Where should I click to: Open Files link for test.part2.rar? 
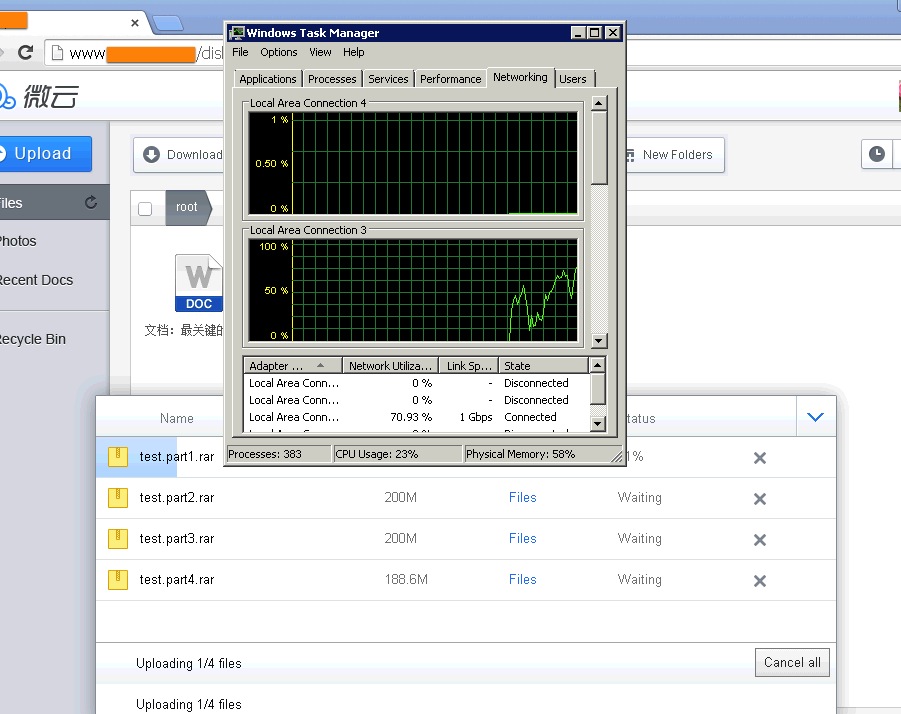click(522, 497)
